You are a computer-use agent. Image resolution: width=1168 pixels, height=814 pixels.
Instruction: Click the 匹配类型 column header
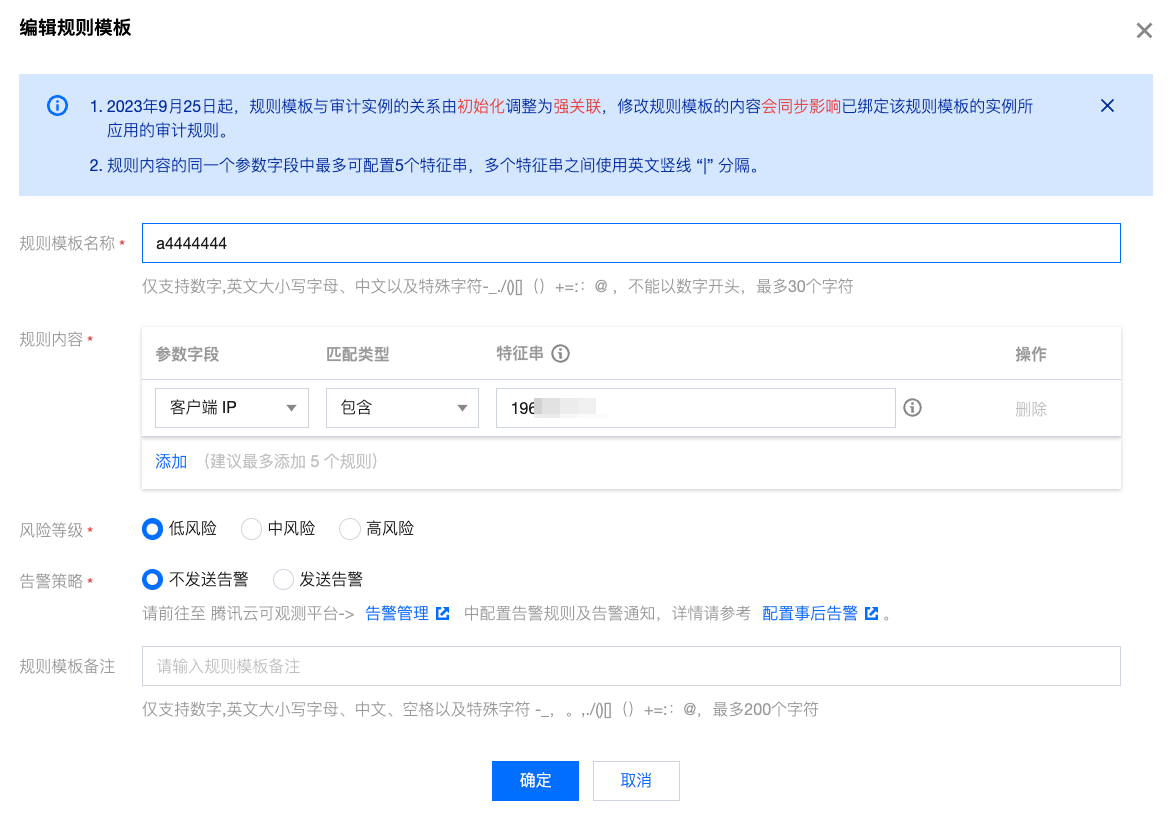358,354
